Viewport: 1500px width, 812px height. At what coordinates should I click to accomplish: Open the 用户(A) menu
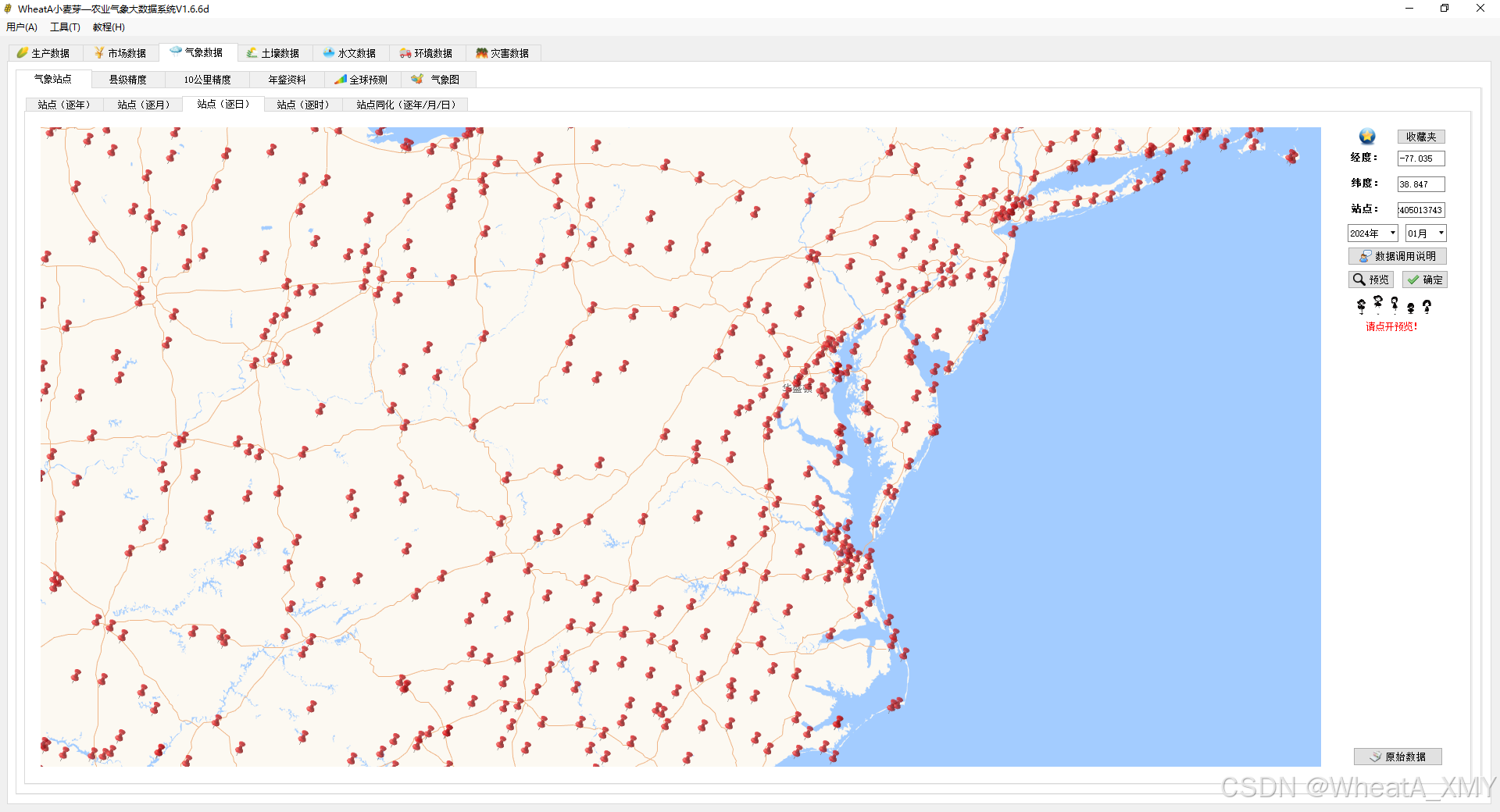pyautogui.click(x=22, y=27)
